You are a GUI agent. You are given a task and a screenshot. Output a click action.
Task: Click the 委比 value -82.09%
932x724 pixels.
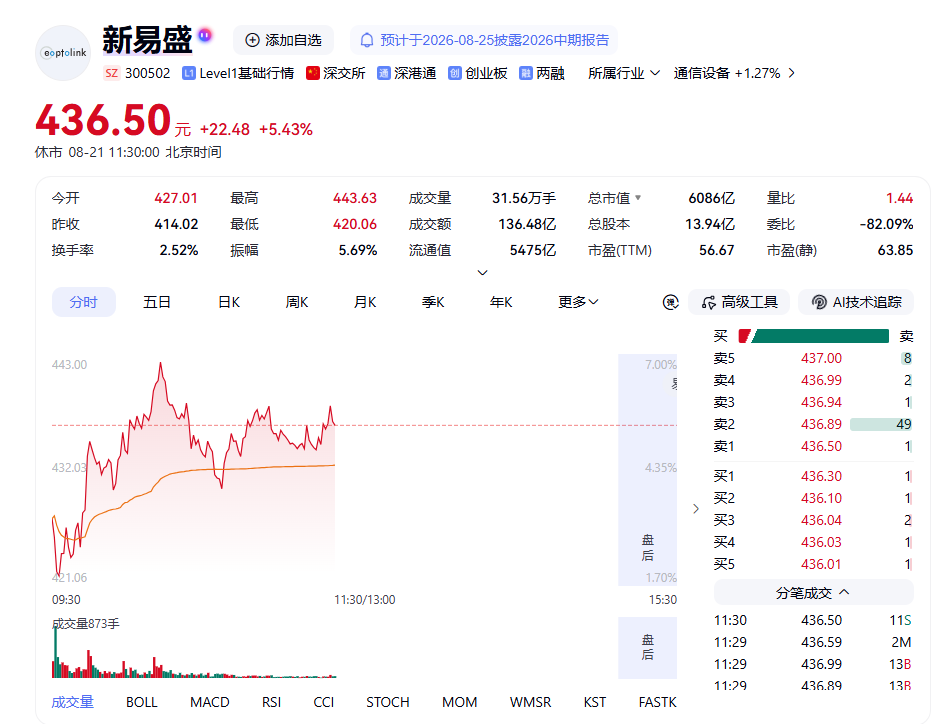886,224
